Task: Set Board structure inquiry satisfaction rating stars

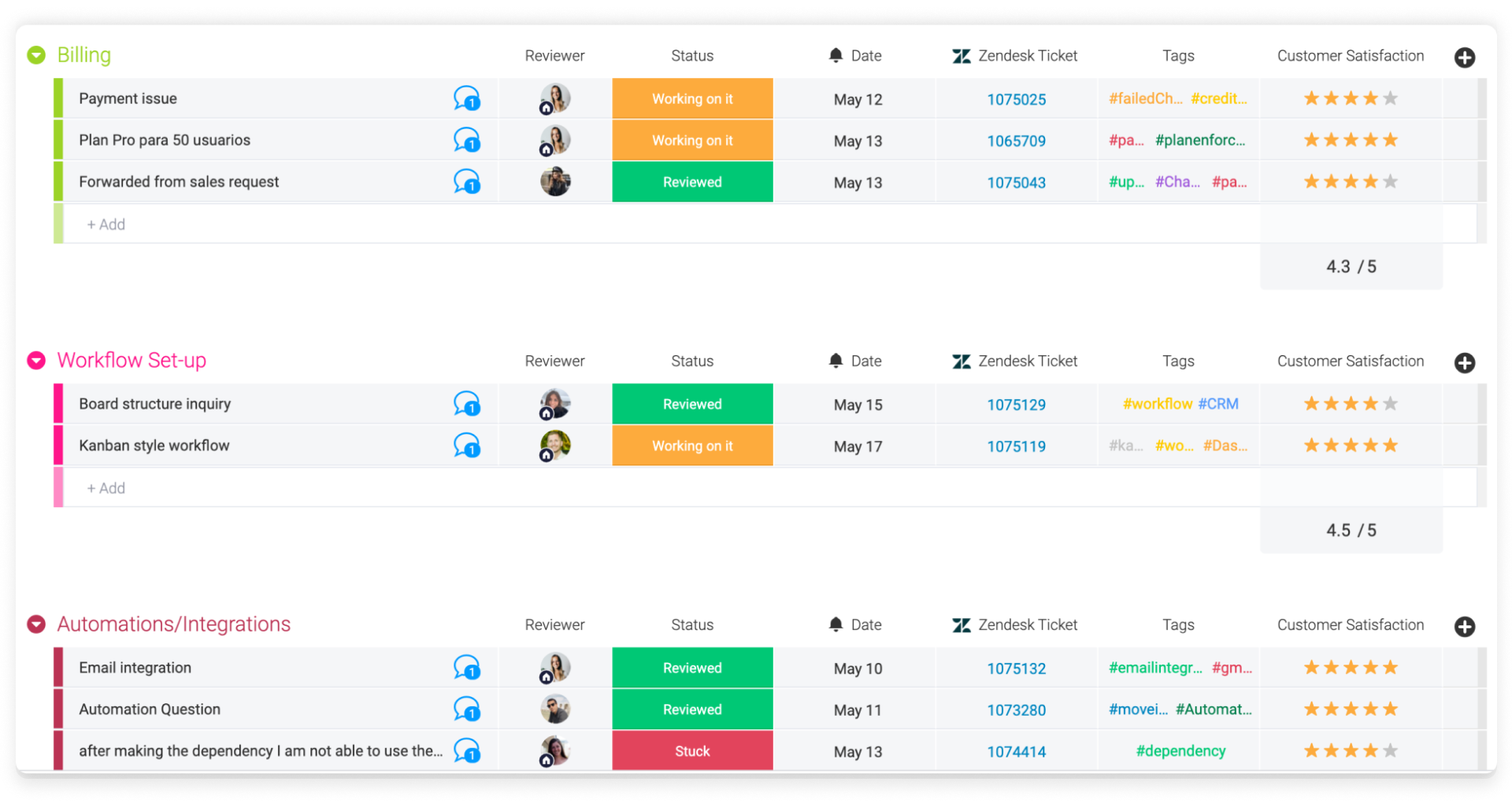Action: point(1351,404)
